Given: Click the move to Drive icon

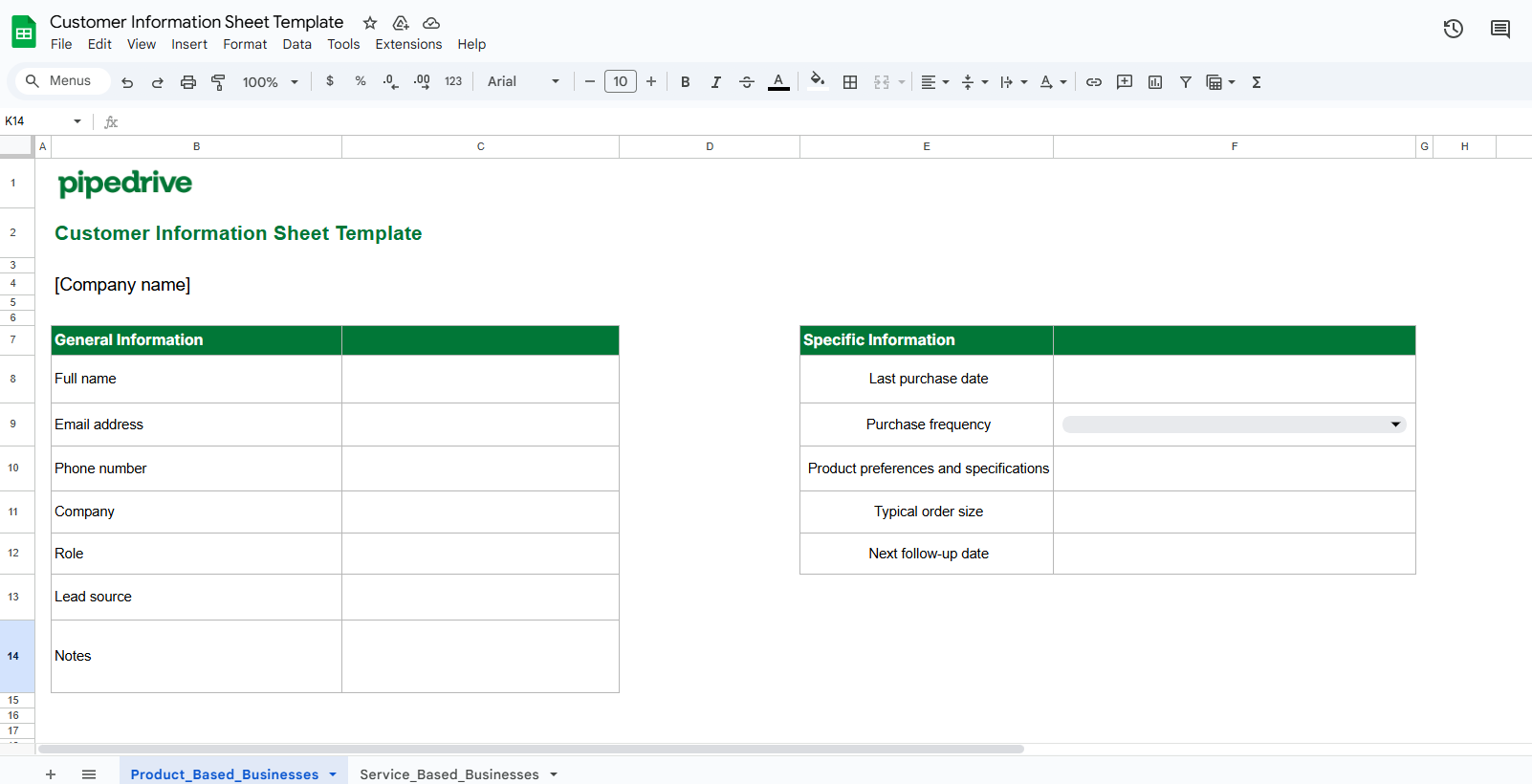Looking at the screenshot, I should coord(401,23).
